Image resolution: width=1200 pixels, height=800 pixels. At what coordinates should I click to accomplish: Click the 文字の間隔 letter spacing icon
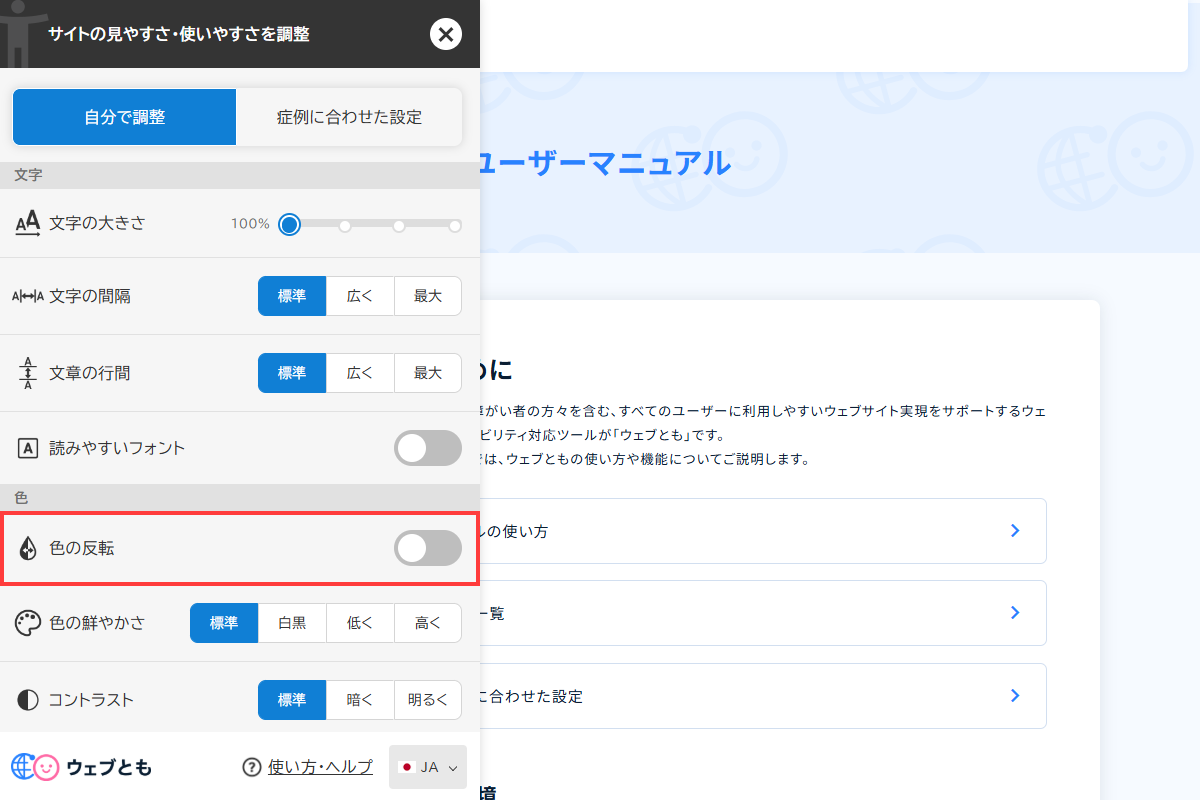(x=27, y=295)
